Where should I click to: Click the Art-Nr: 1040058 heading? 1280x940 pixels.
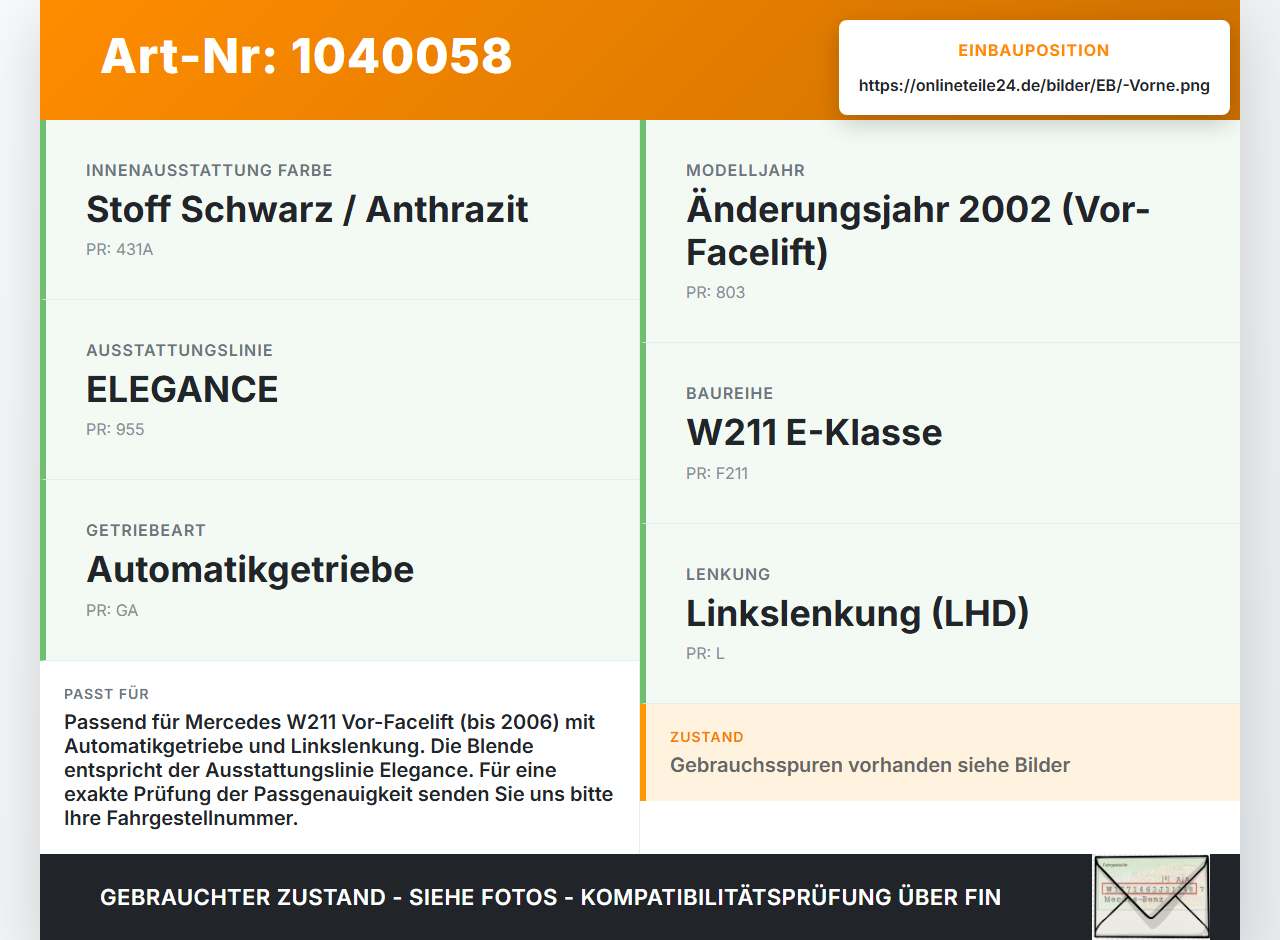pyautogui.click(x=306, y=56)
